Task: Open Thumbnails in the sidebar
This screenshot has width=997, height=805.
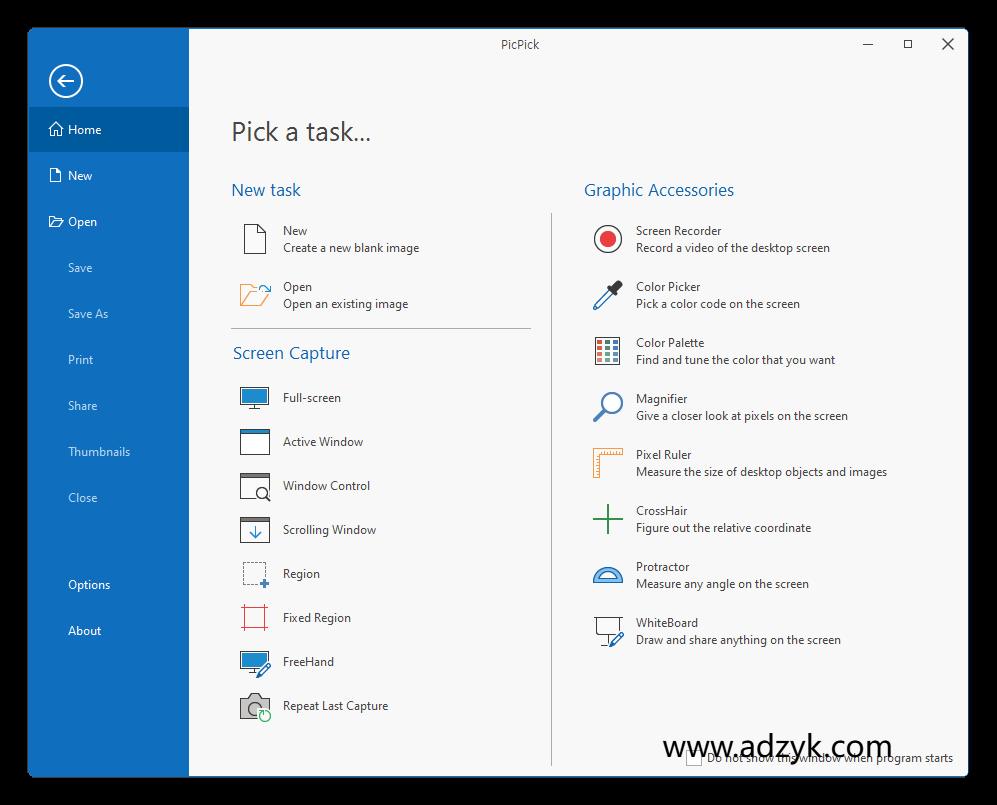Action: tap(108, 451)
